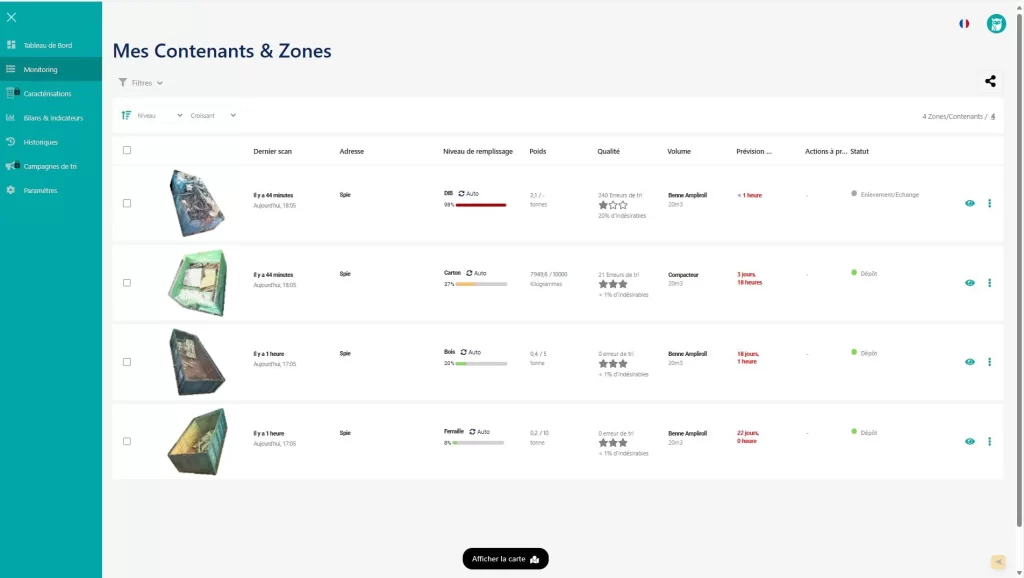This screenshot has height=578, width=1024.
Task: Click the share icon at top right
Action: 990,82
